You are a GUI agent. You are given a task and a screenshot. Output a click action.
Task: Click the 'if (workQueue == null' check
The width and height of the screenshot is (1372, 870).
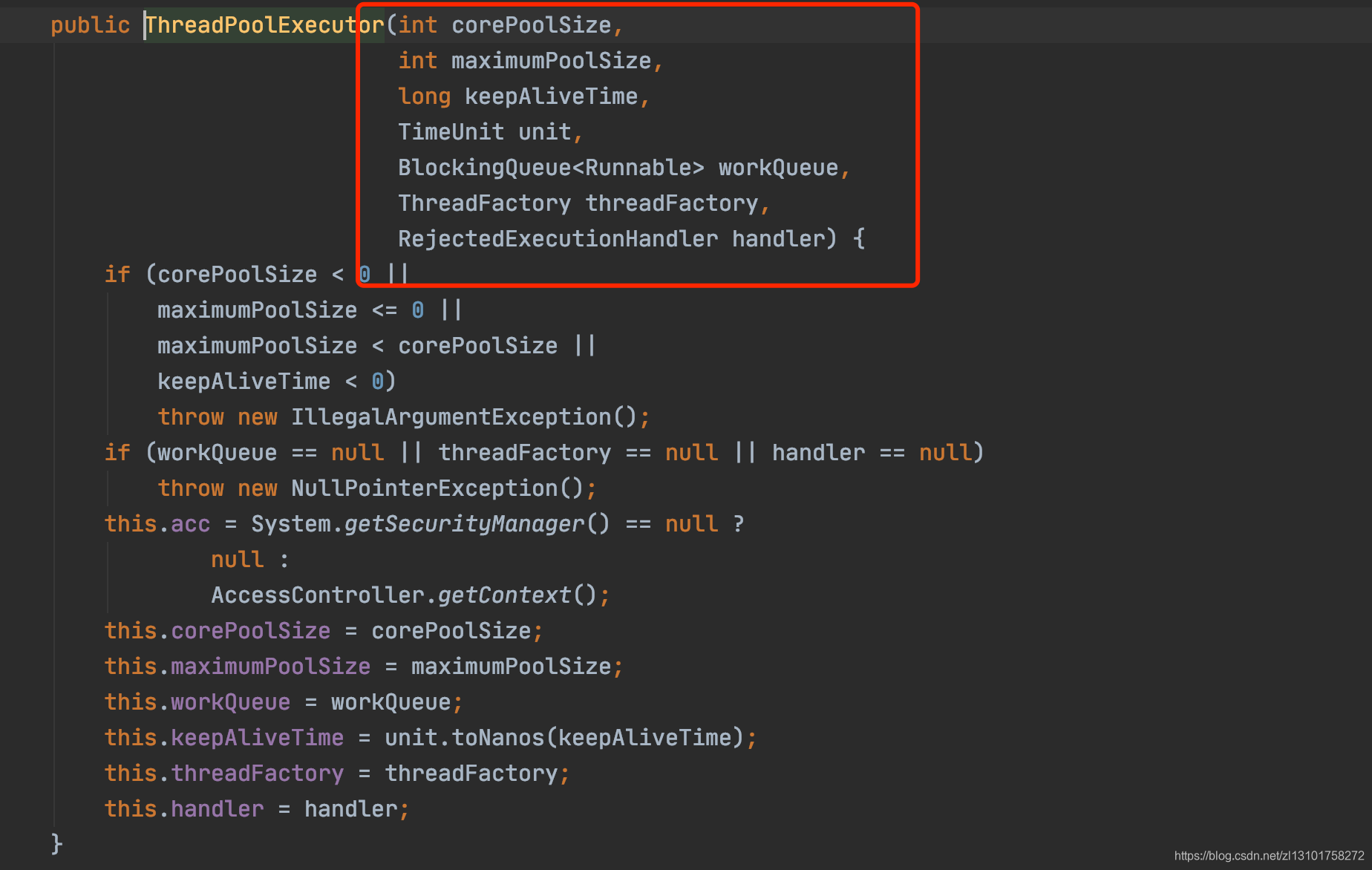click(244, 453)
